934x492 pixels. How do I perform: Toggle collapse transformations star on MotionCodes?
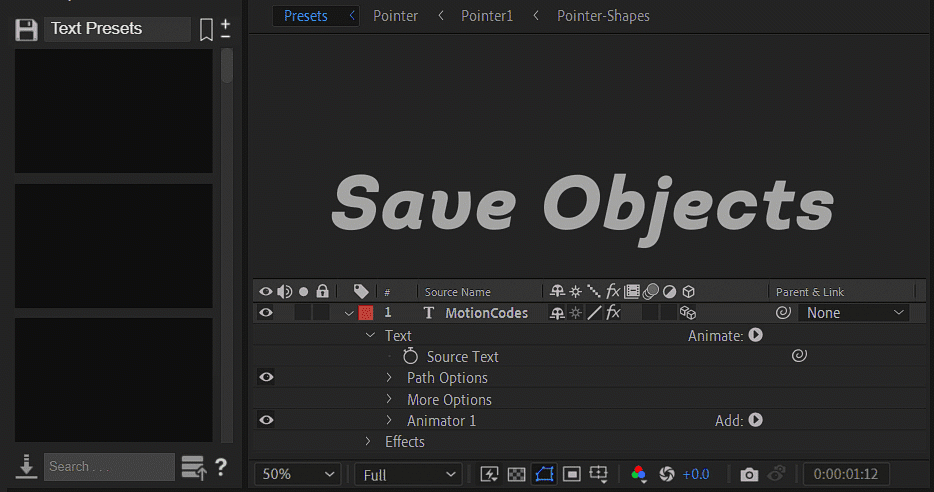point(575,313)
